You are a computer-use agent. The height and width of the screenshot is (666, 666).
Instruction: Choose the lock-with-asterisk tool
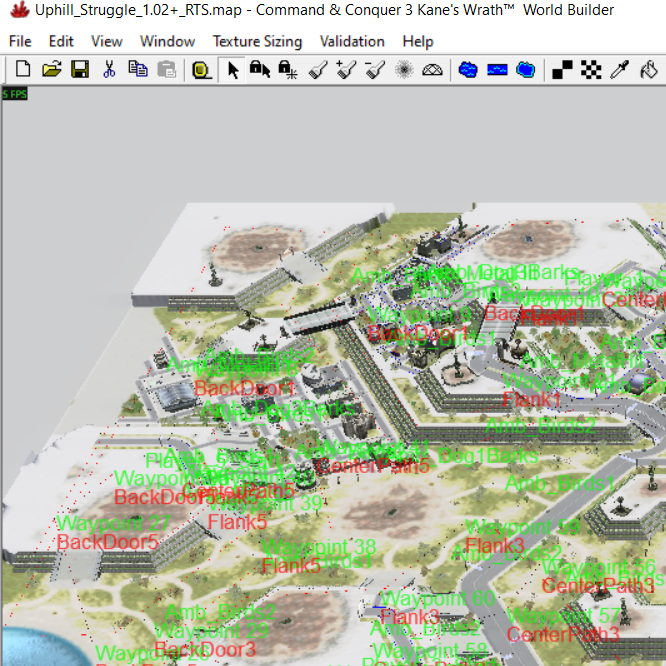pos(288,69)
